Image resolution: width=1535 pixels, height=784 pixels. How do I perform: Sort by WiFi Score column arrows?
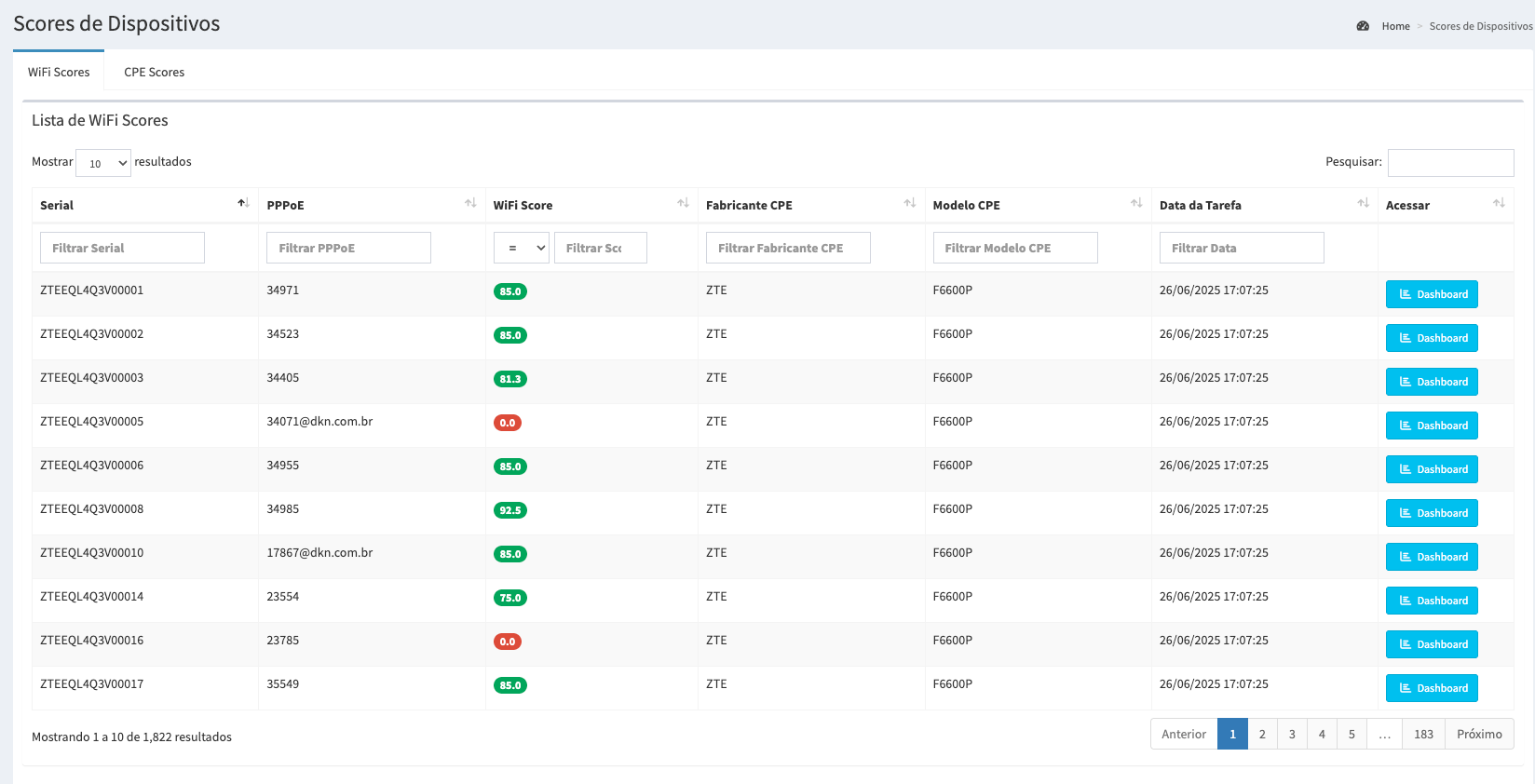click(683, 203)
